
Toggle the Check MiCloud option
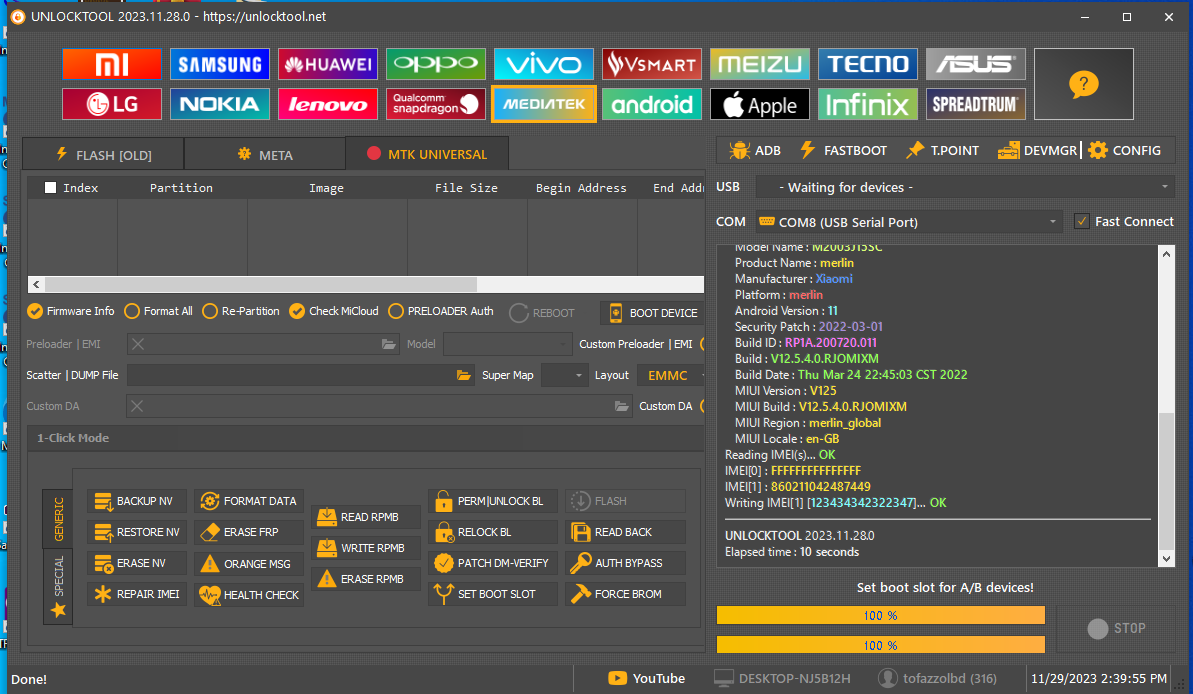(x=297, y=311)
